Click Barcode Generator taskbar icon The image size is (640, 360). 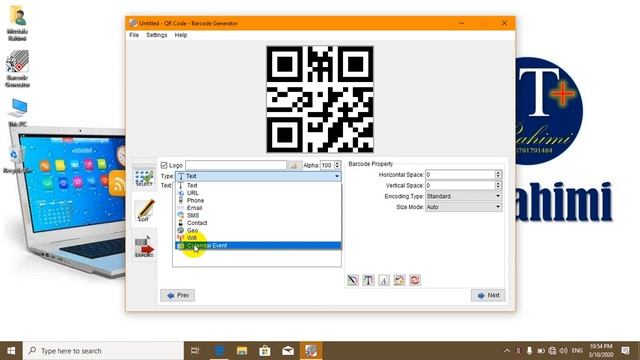(311, 351)
